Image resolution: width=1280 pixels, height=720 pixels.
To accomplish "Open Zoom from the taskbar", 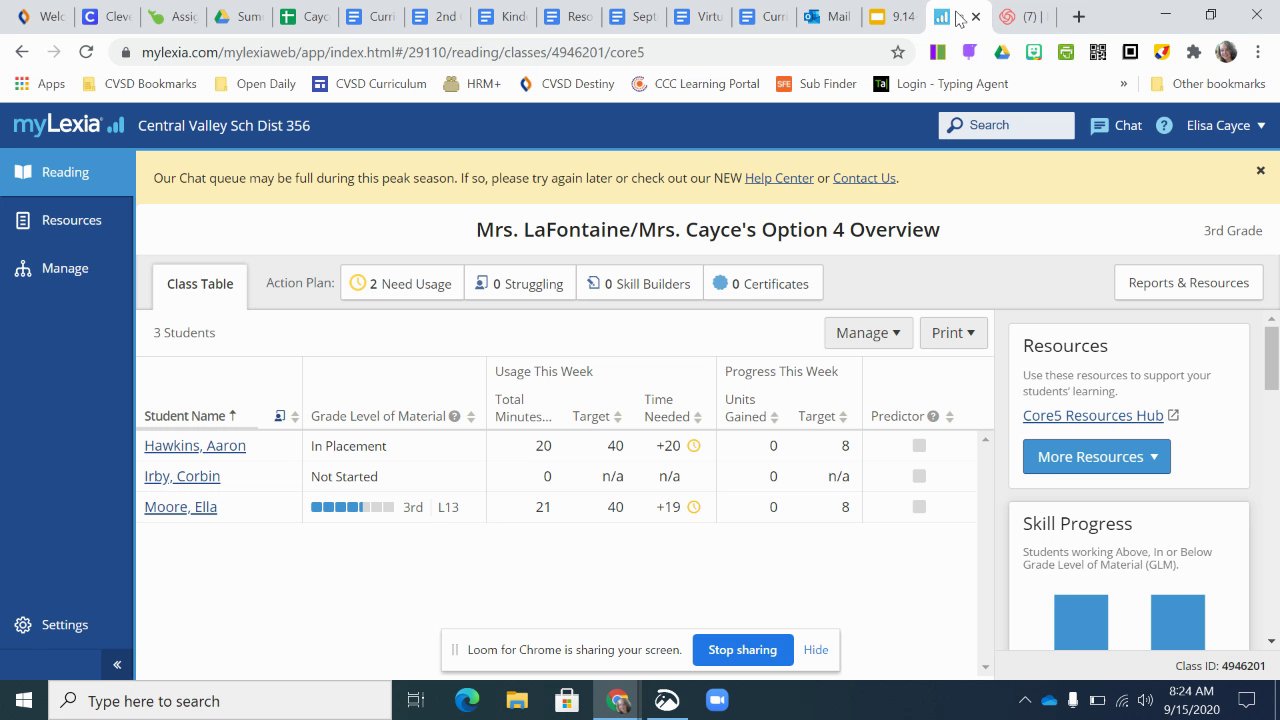I will coord(717,701).
